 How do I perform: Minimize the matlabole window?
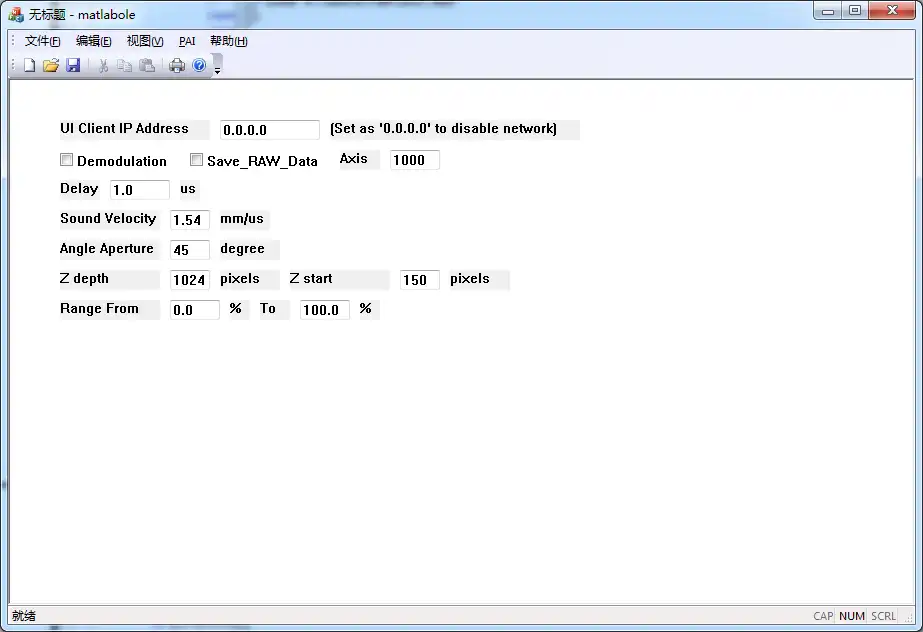click(828, 11)
